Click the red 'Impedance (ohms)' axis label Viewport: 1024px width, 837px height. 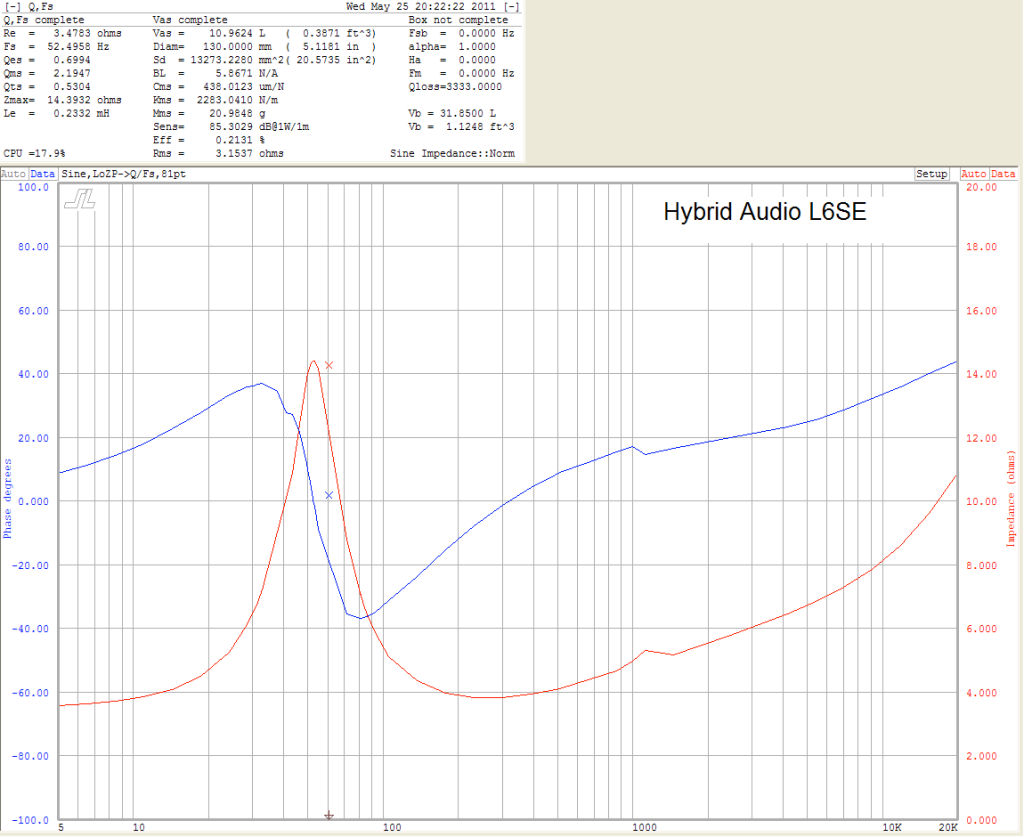click(1011, 498)
